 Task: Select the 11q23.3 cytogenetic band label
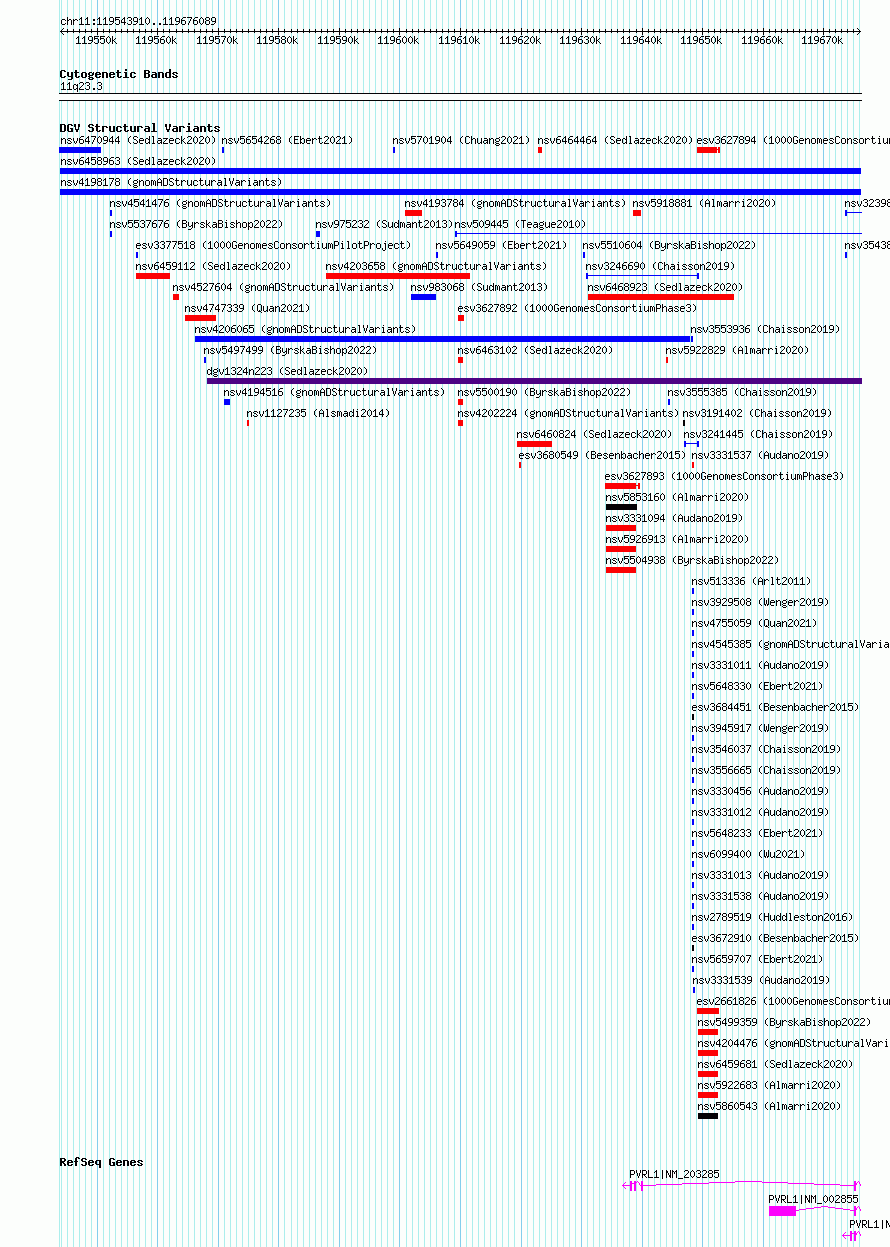tap(80, 86)
